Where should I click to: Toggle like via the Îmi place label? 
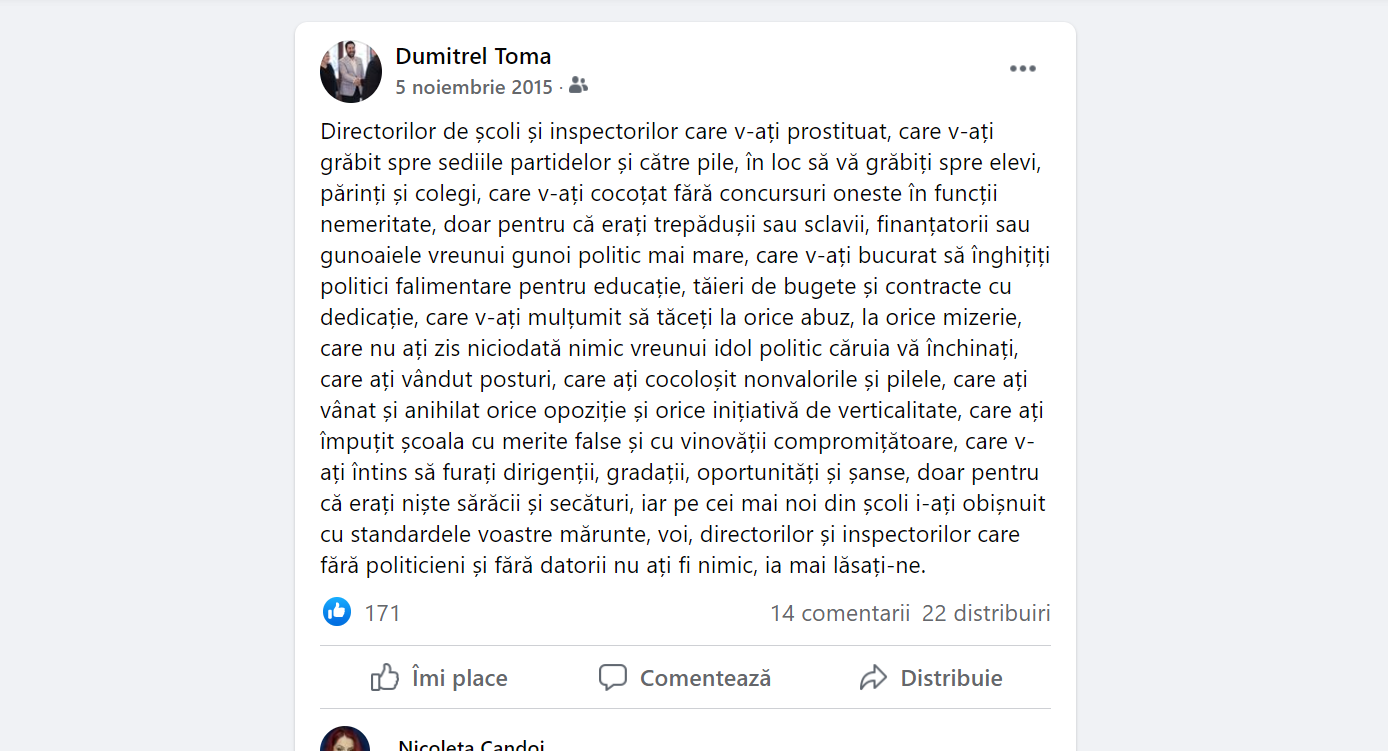coord(459,678)
